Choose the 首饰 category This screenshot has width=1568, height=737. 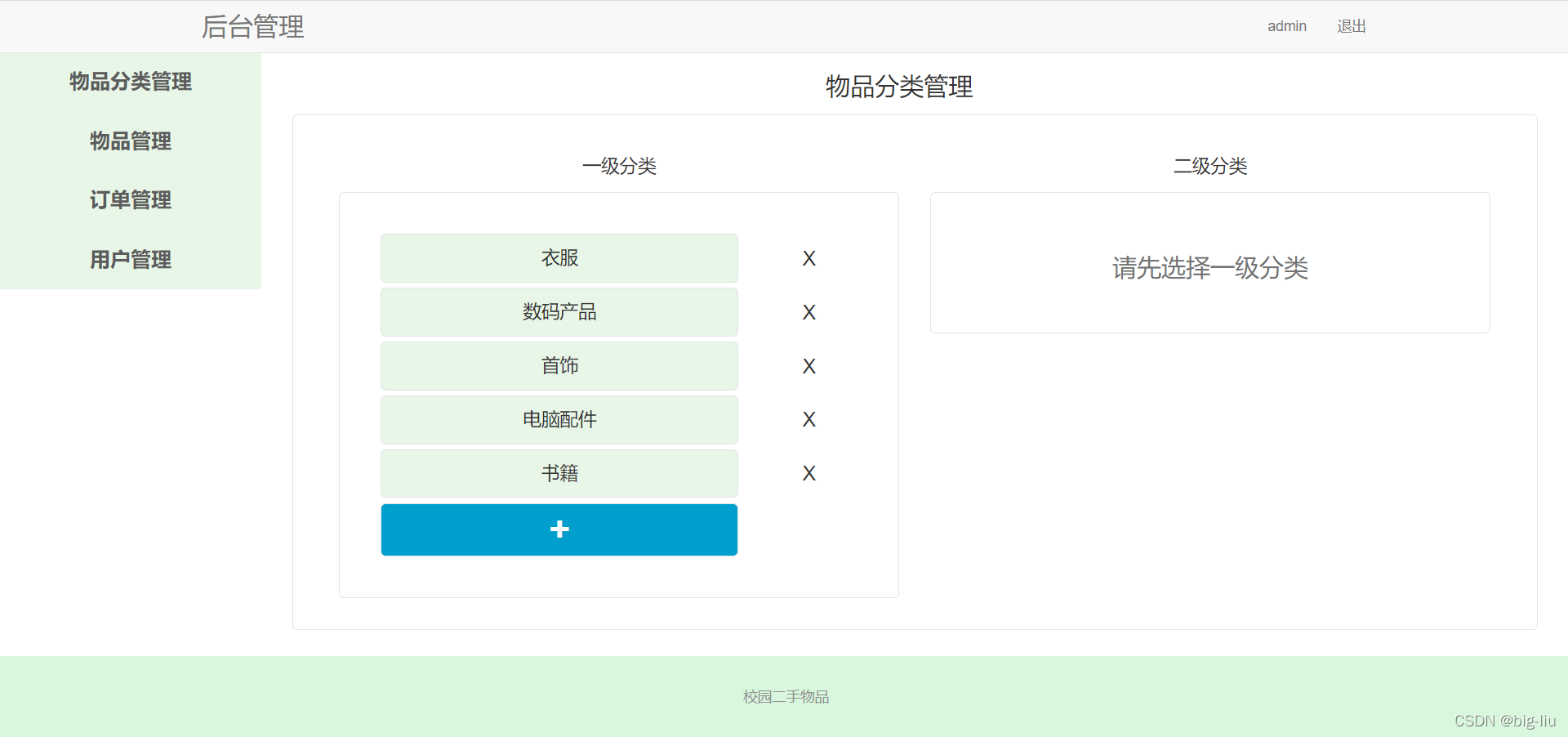coord(559,366)
